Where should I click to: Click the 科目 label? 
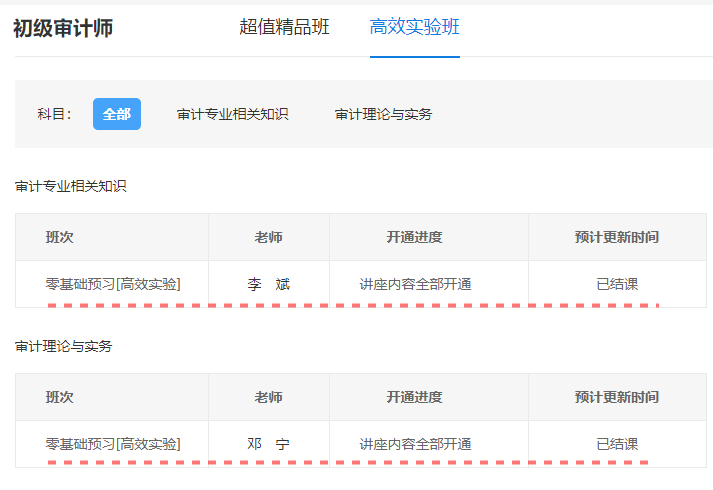click(x=55, y=114)
